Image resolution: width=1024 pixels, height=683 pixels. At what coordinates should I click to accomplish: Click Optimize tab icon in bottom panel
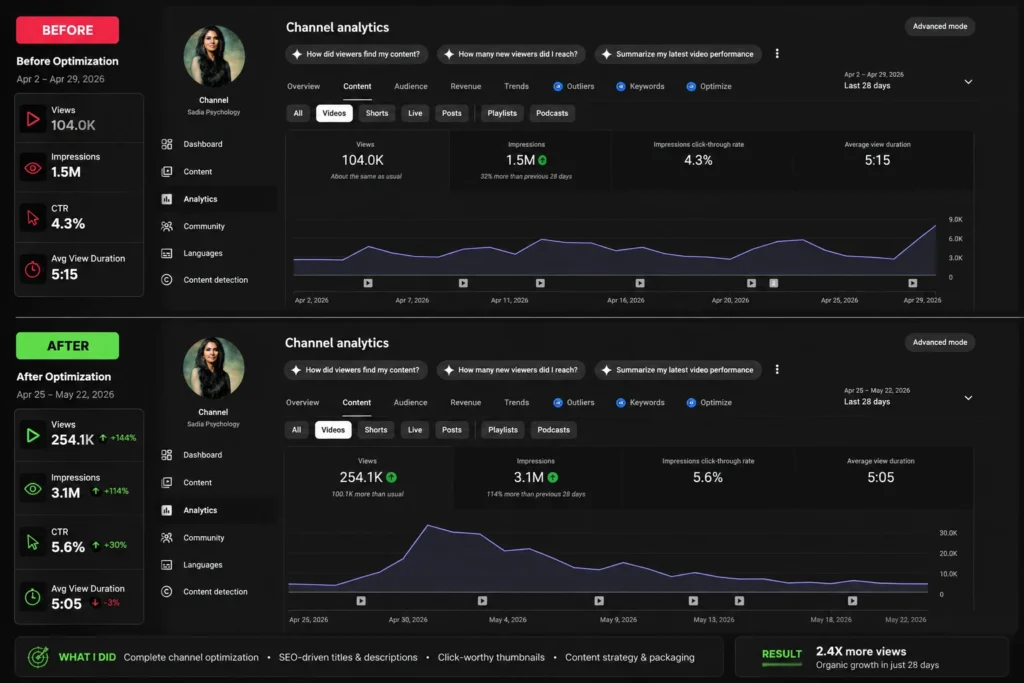point(691,403)
